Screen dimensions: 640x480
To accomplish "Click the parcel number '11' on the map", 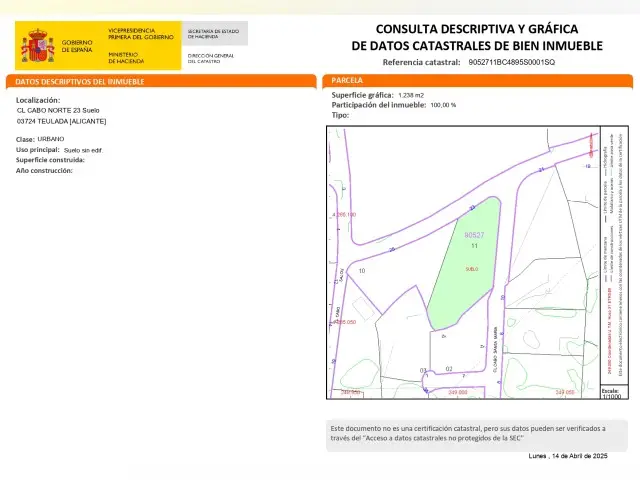I will point(474,246).
